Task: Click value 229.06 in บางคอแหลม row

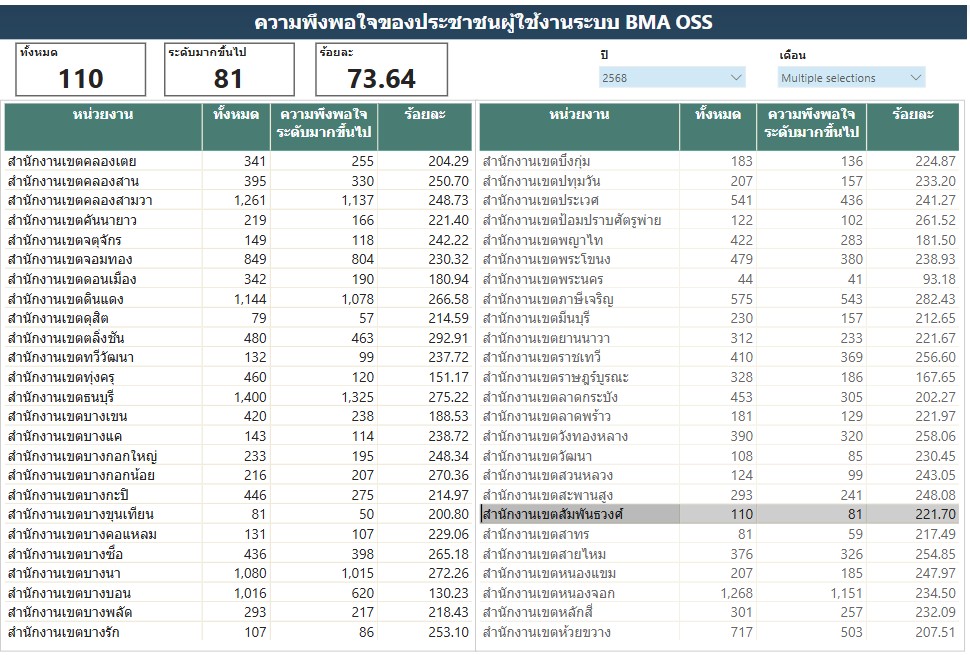Action: point(449,534)
